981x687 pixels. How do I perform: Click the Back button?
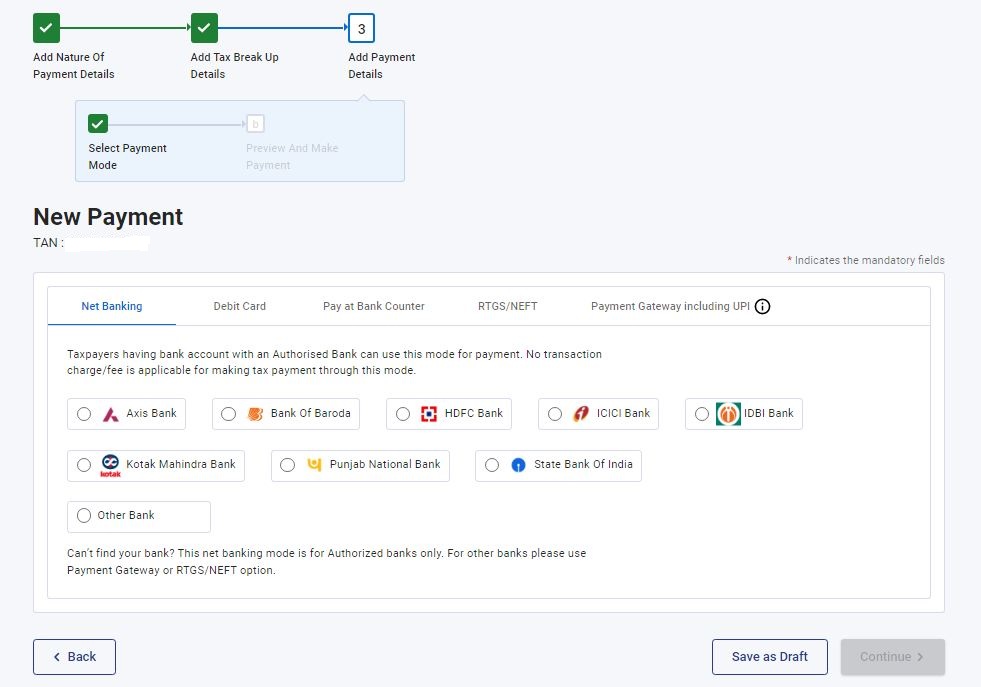pyautogui.click(x=74, y=657)
